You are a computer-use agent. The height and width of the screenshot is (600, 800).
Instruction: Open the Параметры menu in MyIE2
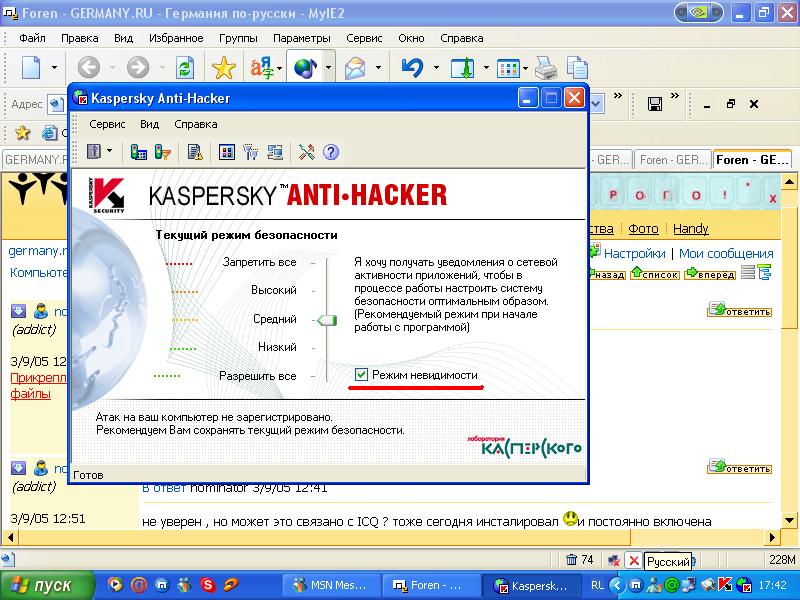click(302, 38)
